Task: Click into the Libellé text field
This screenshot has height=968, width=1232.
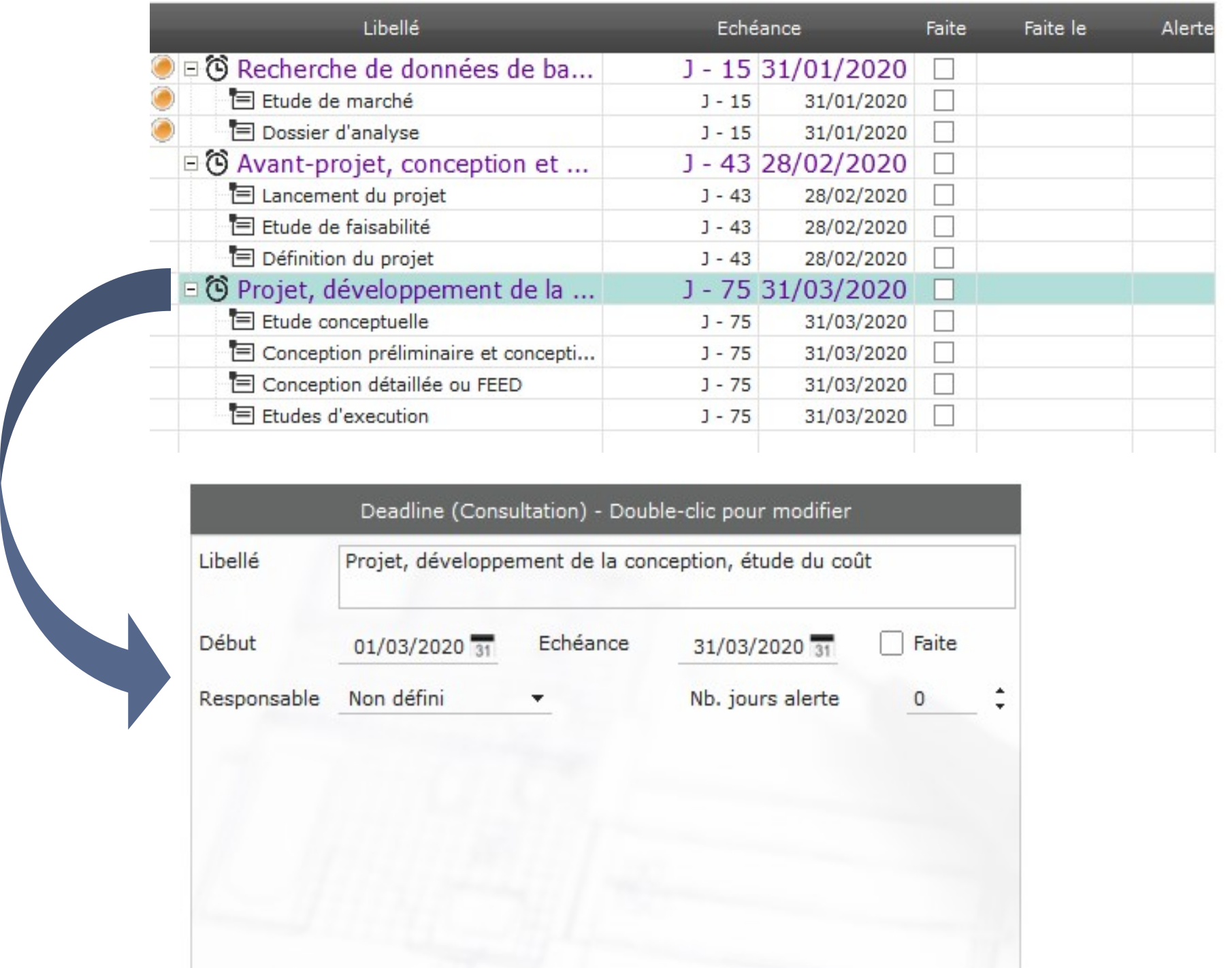Action: pyautogui.click(x=676, y=576)
